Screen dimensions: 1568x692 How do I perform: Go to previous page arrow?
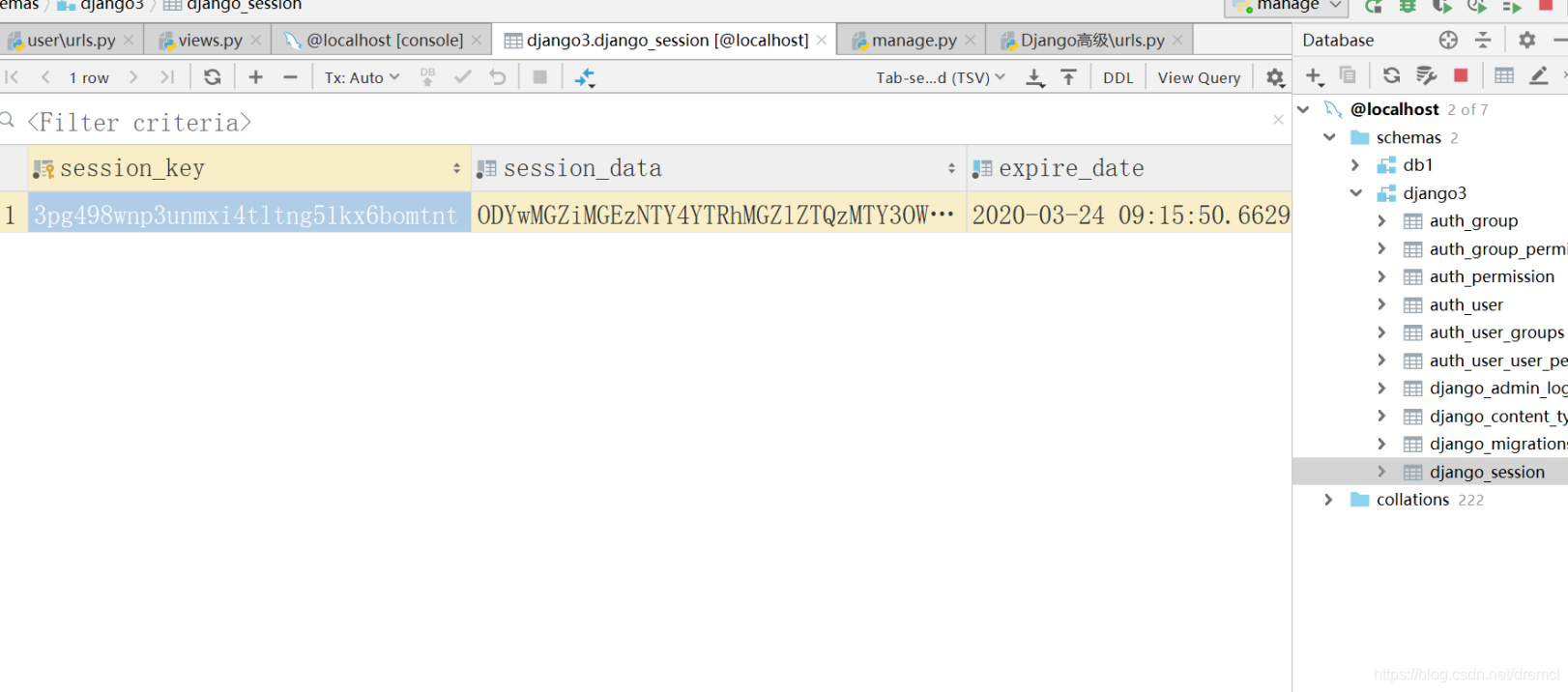tap(45, 77)
